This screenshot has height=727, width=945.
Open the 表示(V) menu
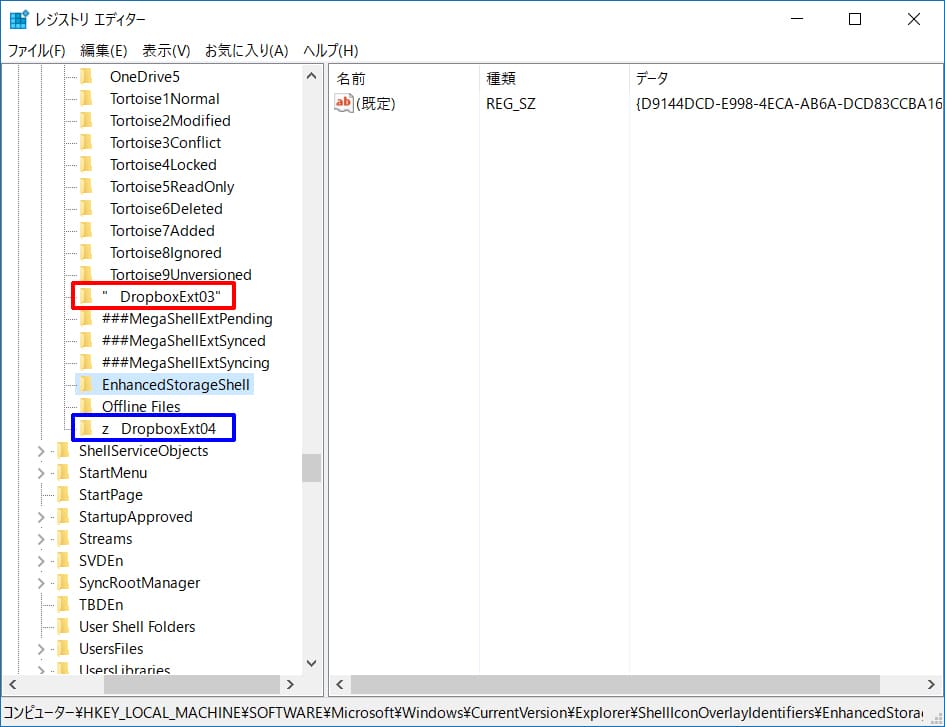166,51
